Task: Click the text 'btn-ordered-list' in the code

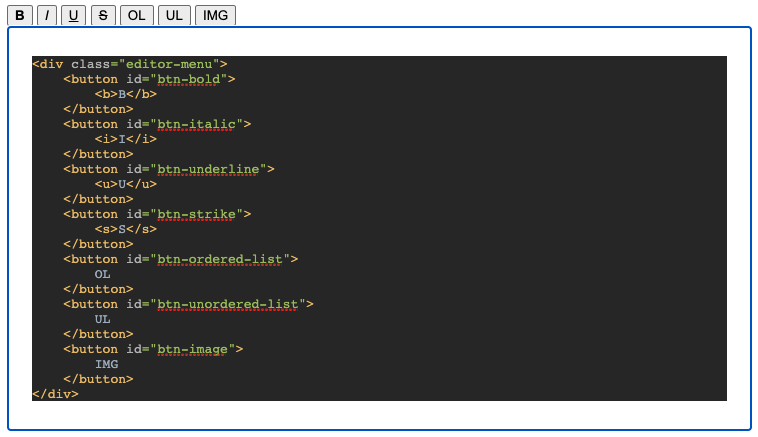Action: pos(220,259)
